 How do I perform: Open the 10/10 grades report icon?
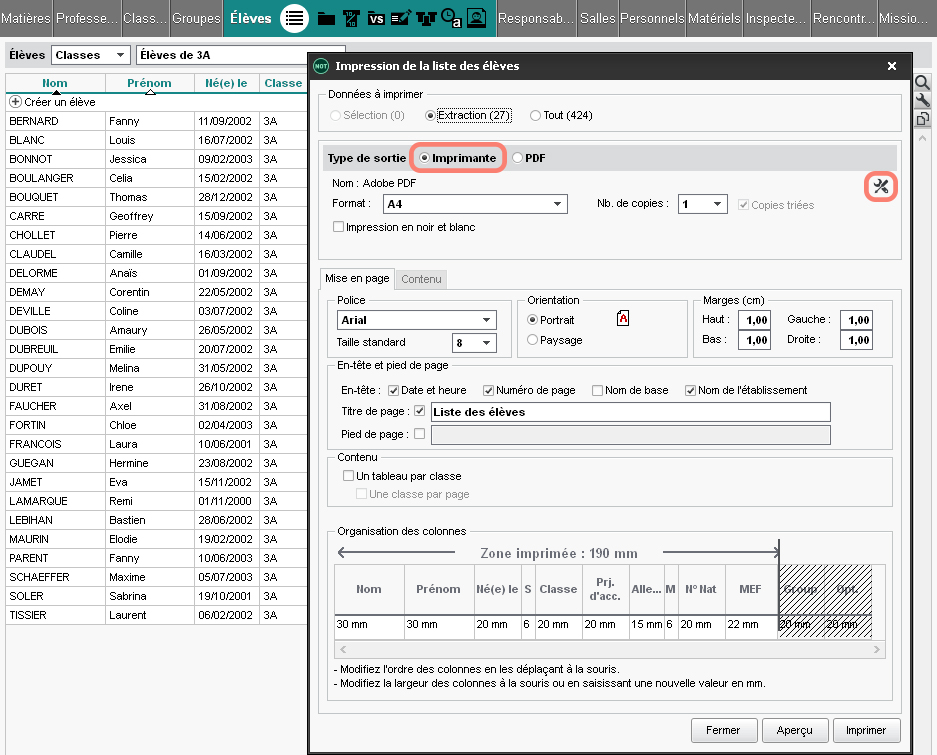(x=351, y=19)
